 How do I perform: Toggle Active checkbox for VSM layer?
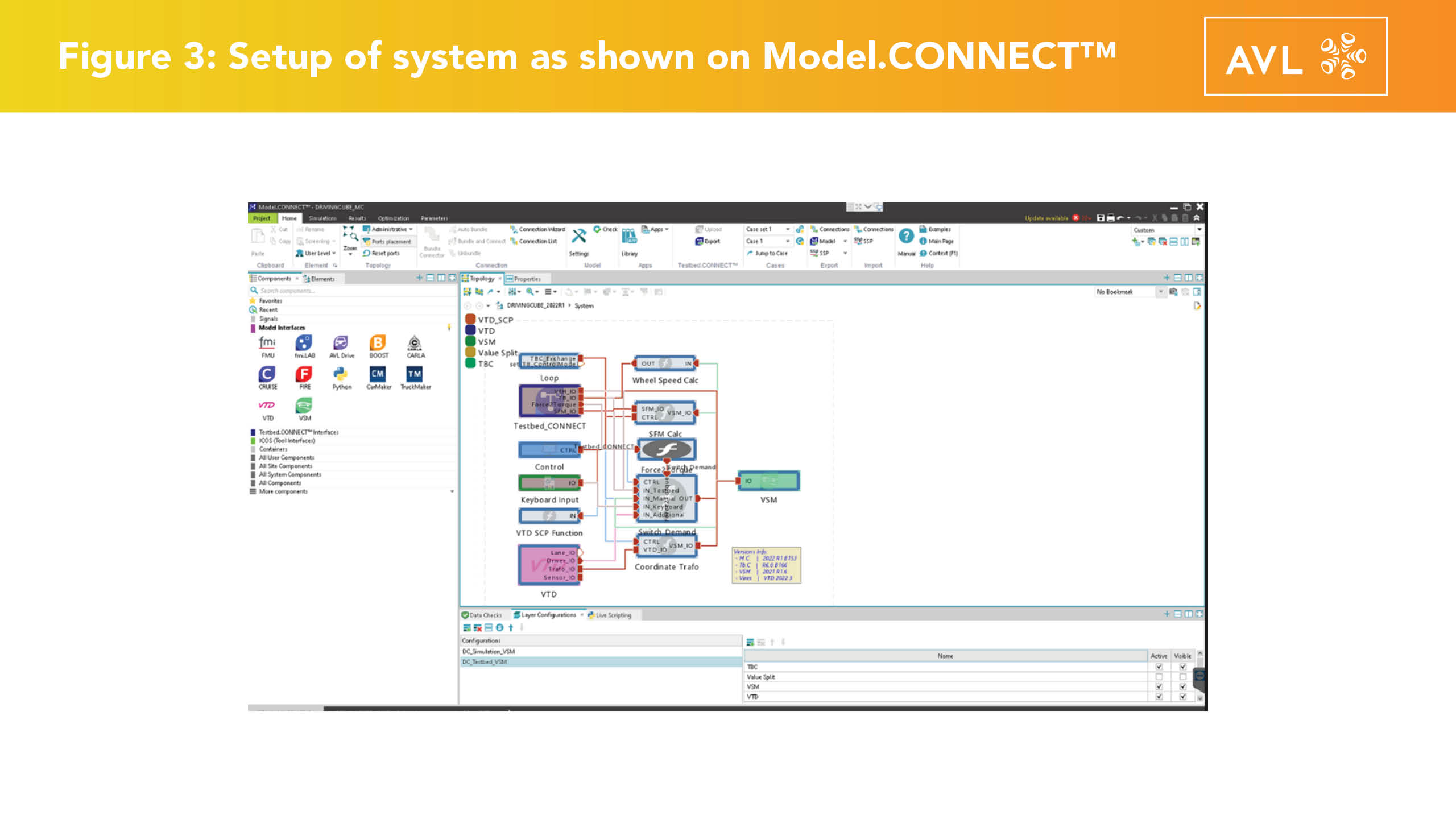[x=1159, y=686]
